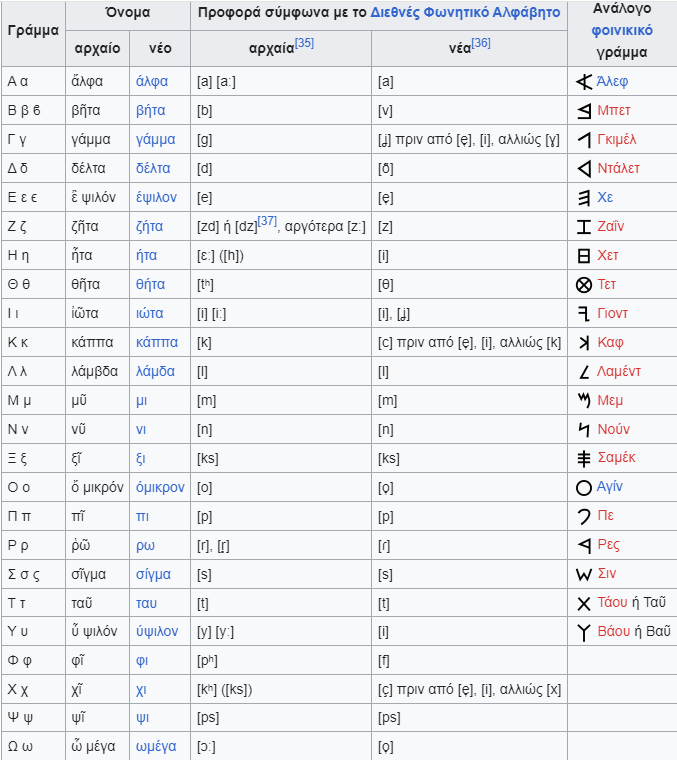This screenshot has width=677, height=760.
Task: Open the κάππα link
Action: coord(157,342)
